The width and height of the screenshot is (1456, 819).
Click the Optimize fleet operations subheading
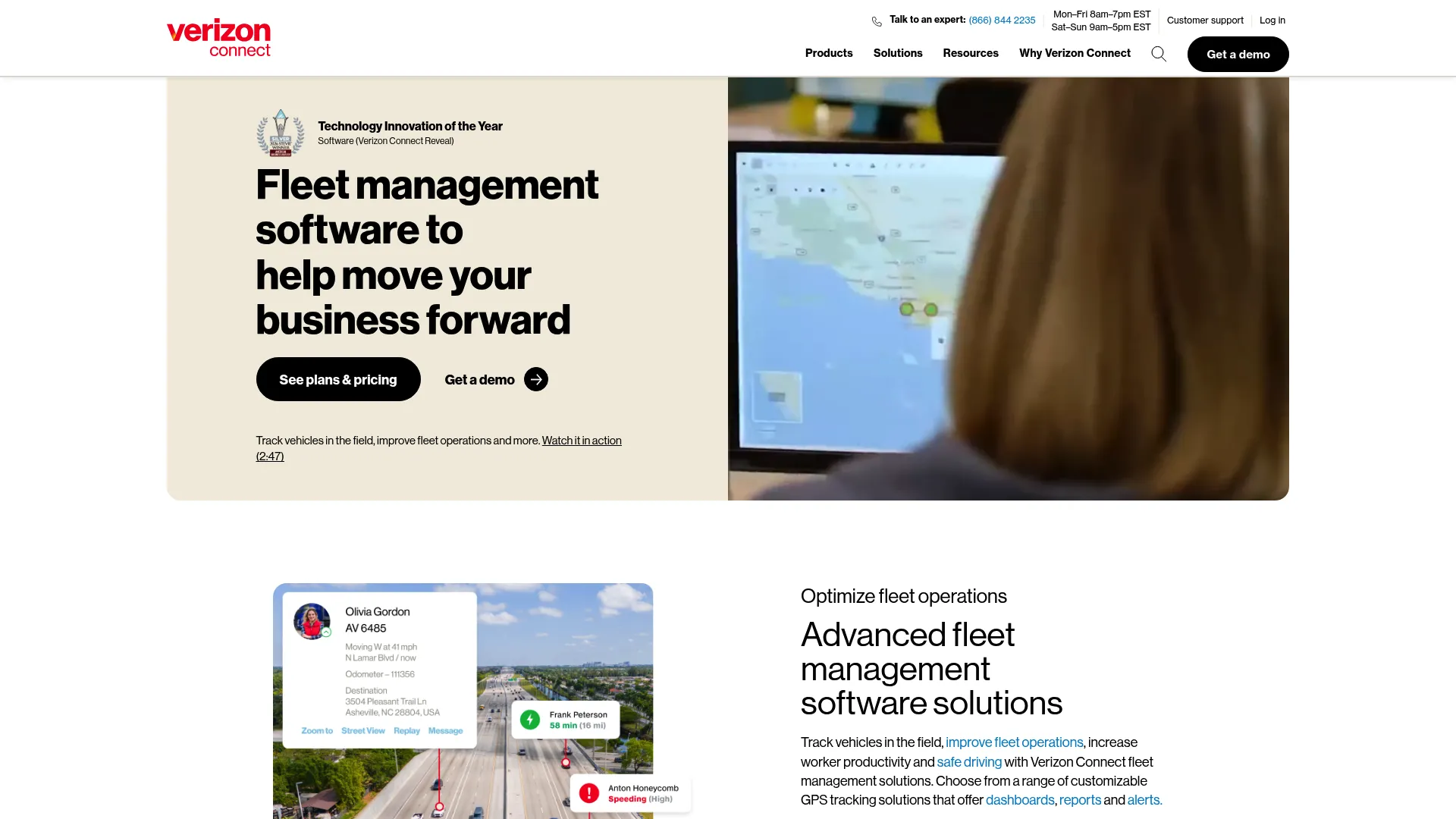coord(904,596)
